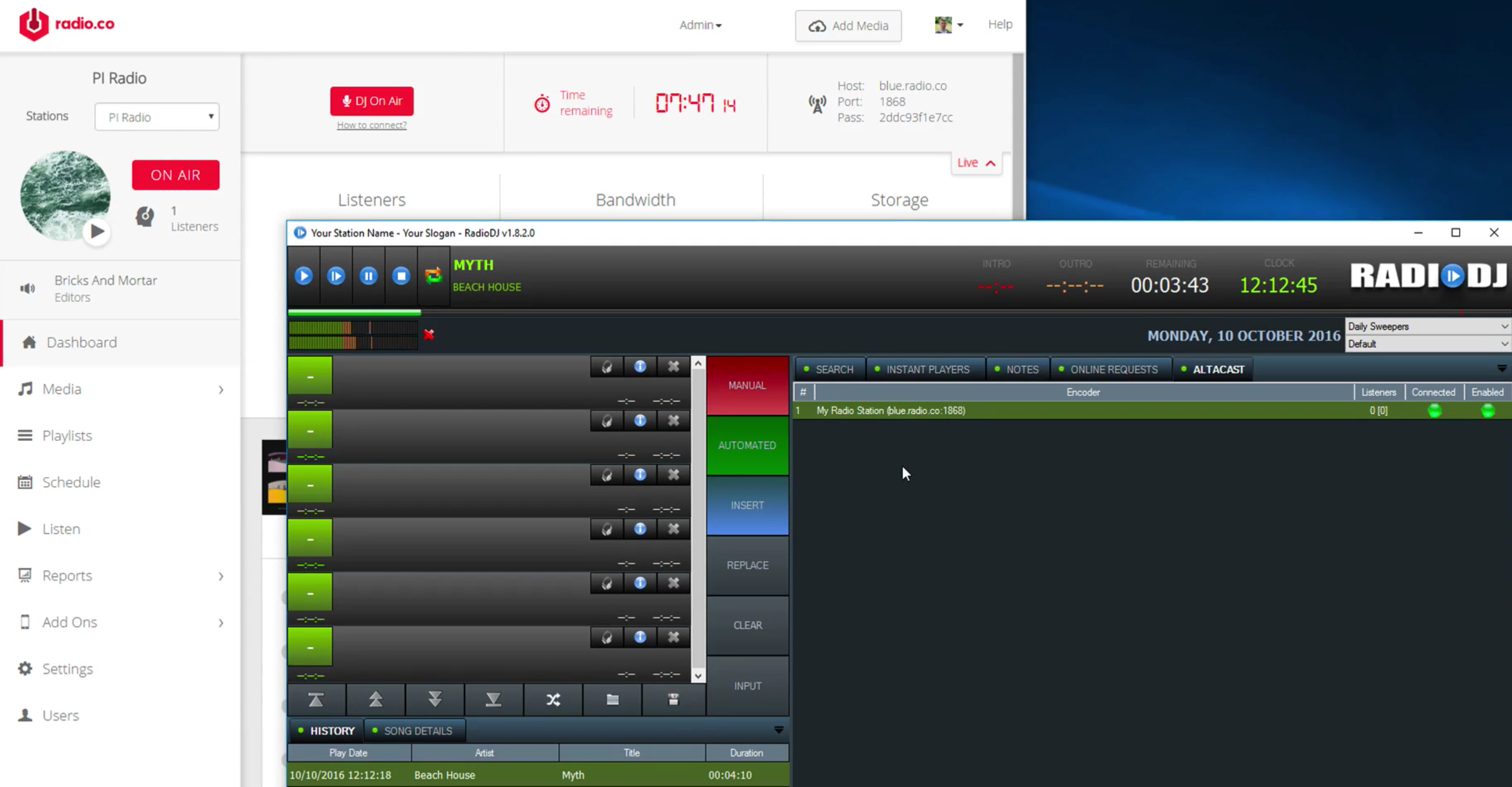Screen dimensions: 1512x787
Task: Toggle the auto DJ loop icon
Action: pyautogui.click(x=433, y=276)
